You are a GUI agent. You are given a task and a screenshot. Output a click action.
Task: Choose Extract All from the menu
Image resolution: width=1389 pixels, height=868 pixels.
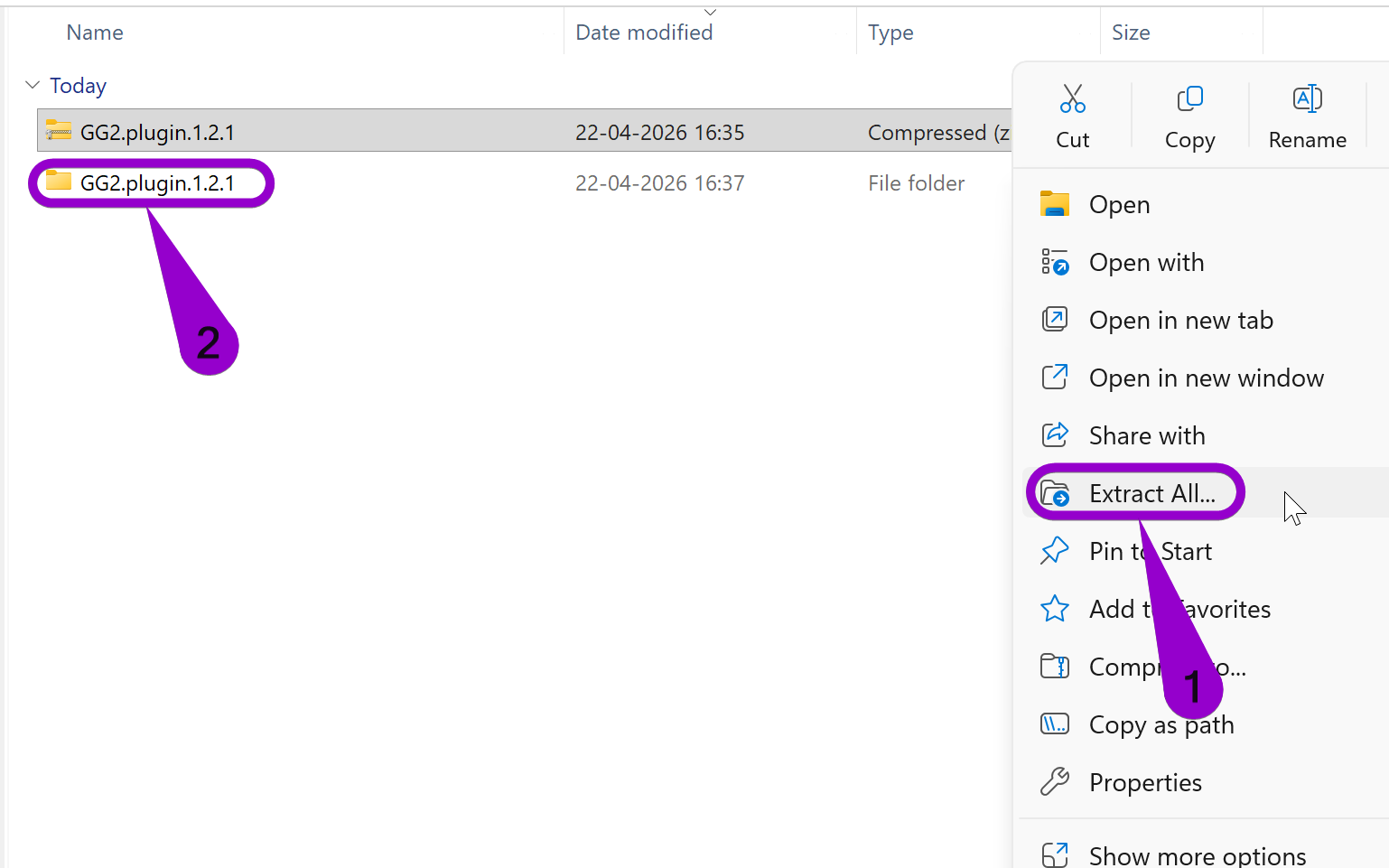[1151, 492]
